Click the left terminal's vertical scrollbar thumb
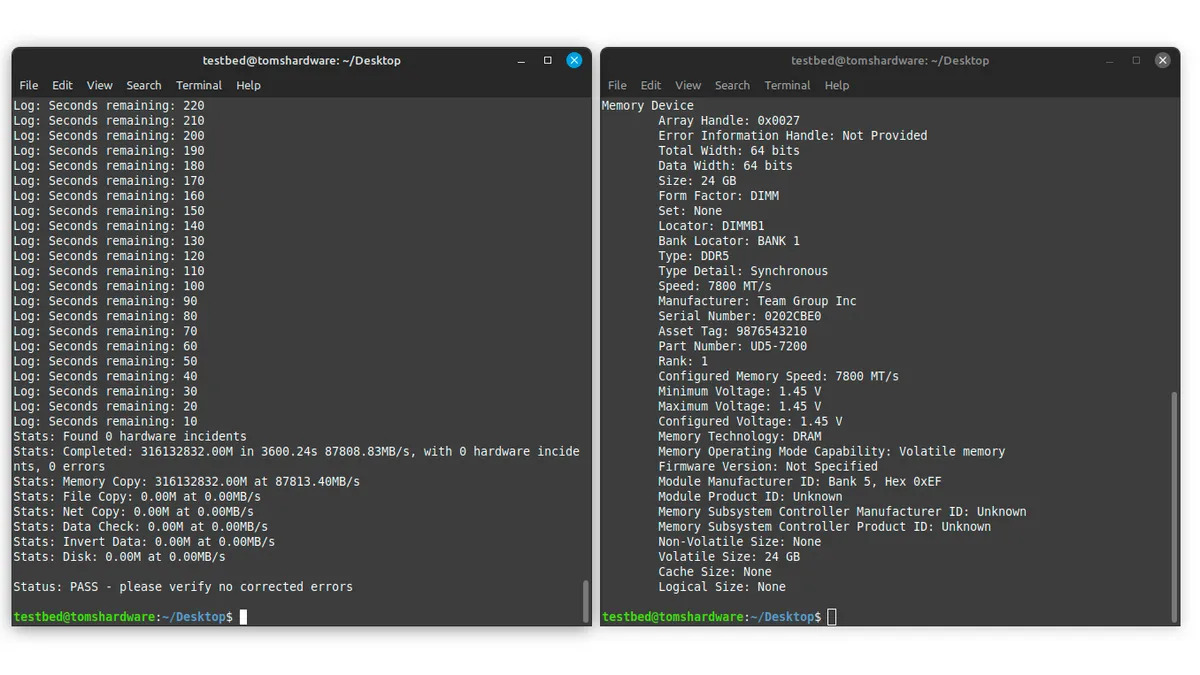Screen dimensions: 1200x675 586,600
